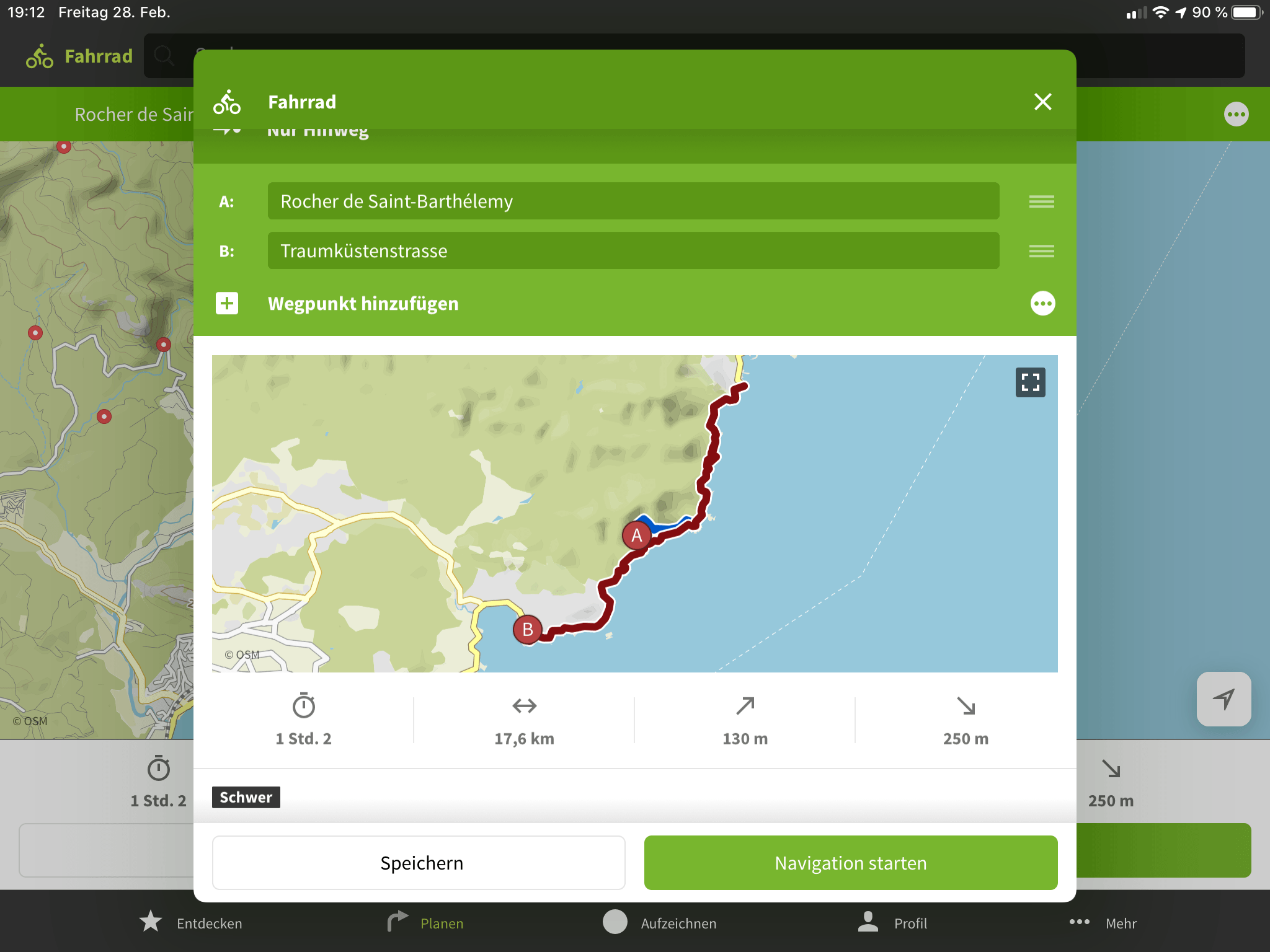Viewport: 1270px width, 952px height.
Task: Open more options in background green bar
Action: click(x=1236, y=114)
